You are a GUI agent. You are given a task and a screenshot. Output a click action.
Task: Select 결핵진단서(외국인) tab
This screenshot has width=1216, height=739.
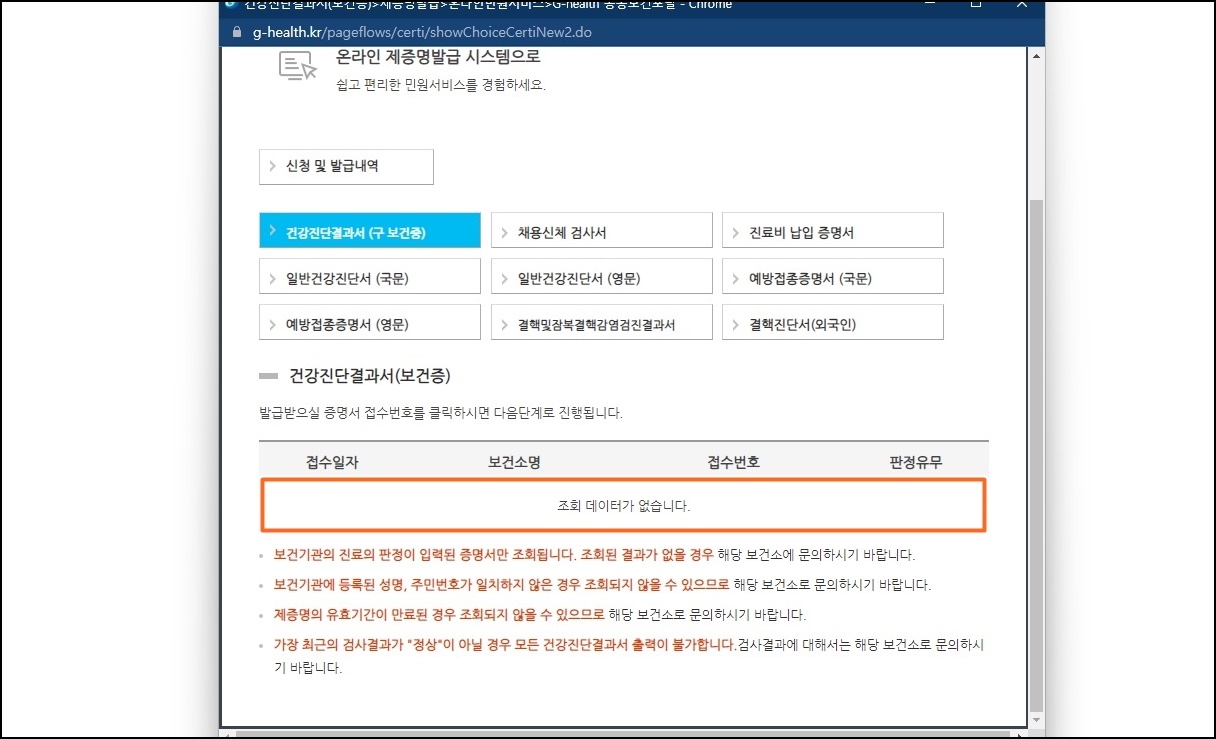point(833,322)
